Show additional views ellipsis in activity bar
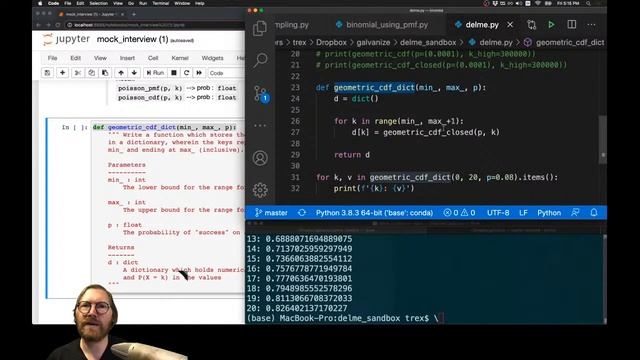640x360 pixels. [x=260, y=125]
